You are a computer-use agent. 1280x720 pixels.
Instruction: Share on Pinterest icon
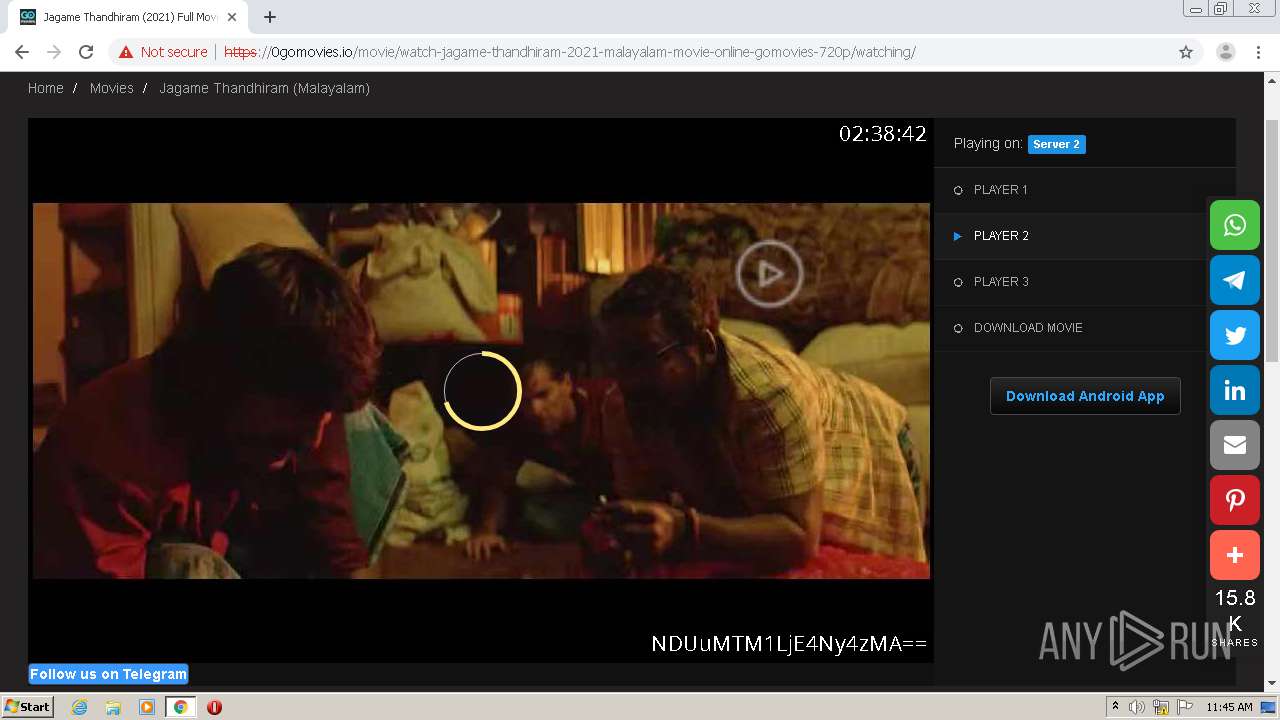pos(1235,500)
